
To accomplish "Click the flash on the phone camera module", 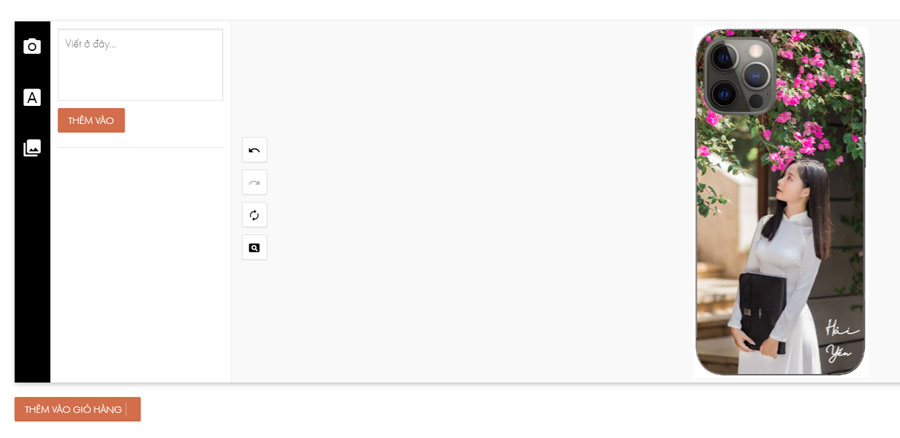I will (x=756, y=51).
